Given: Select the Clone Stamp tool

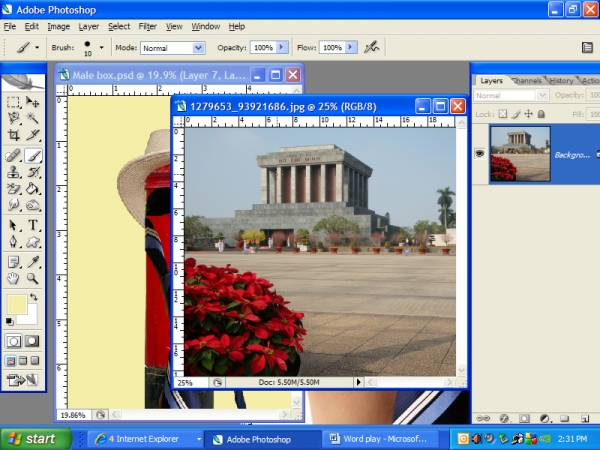Looking at the screenshot, I should 13,172.
